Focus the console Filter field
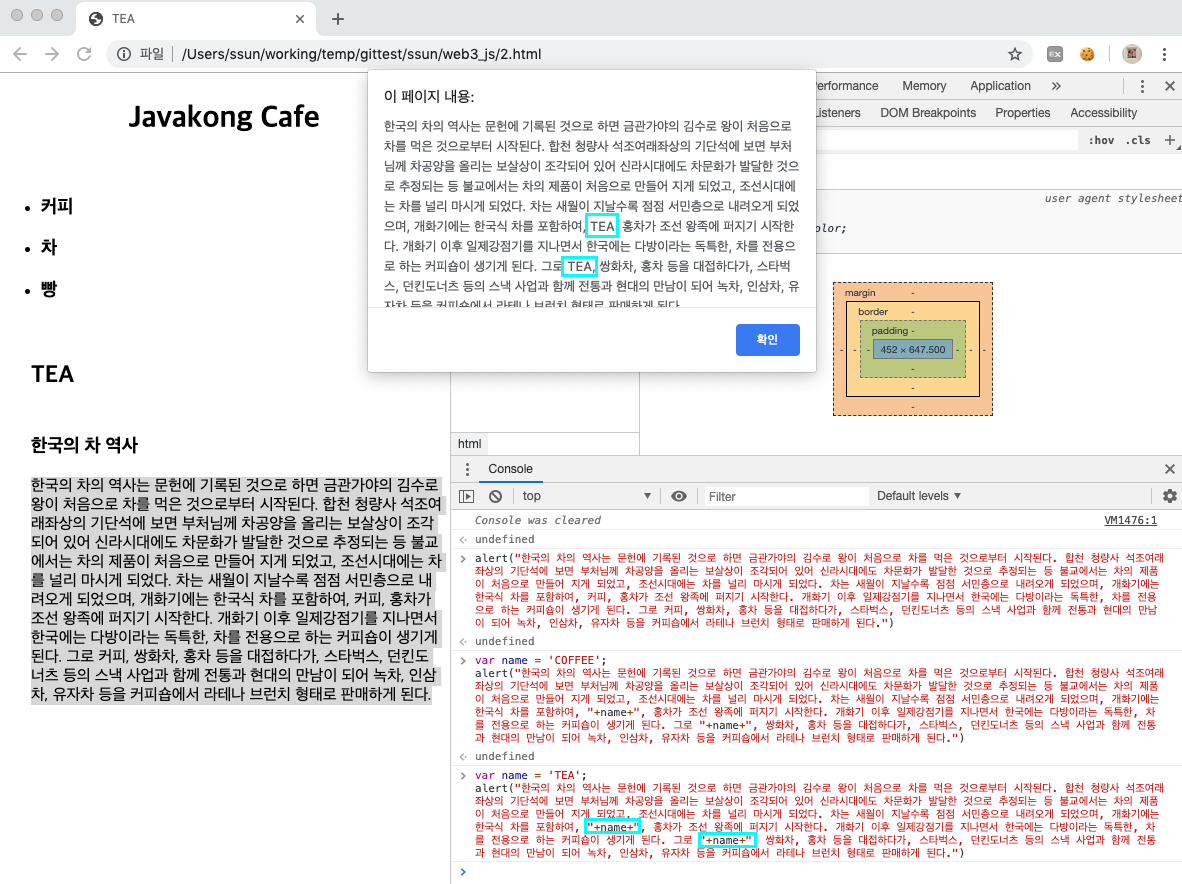 click(784, 496)
